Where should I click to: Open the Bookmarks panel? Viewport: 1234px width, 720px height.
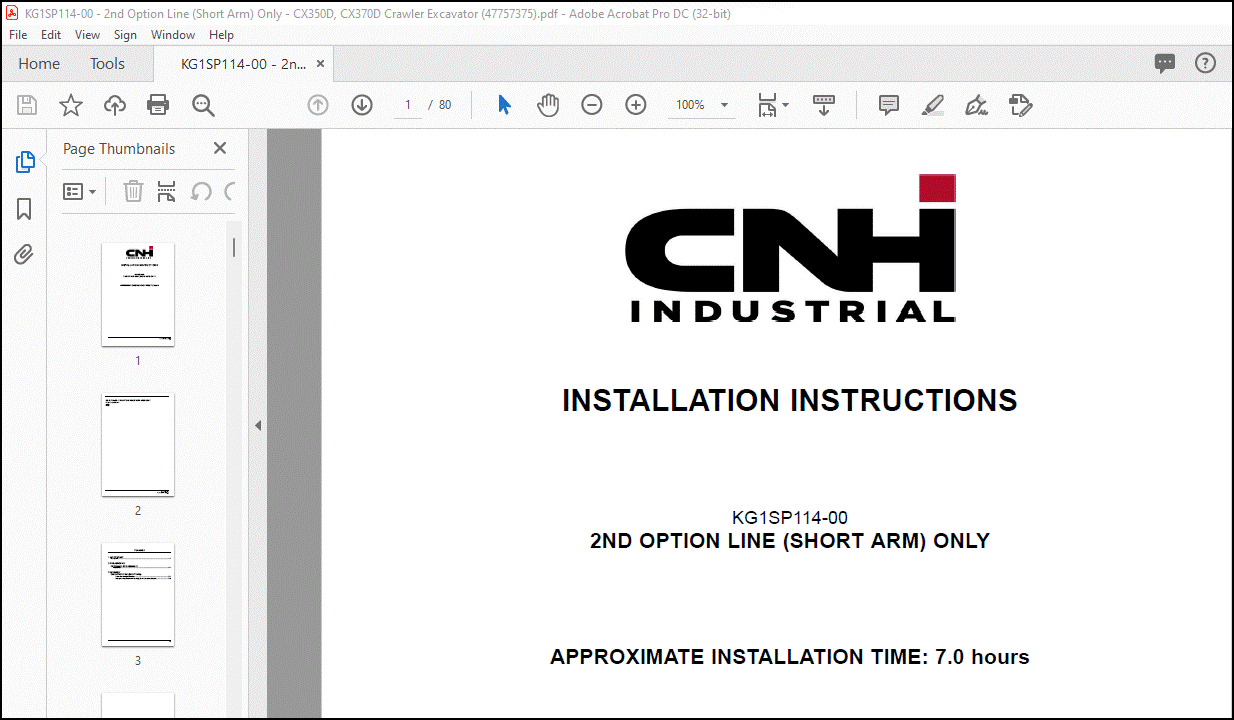(24, 209)
